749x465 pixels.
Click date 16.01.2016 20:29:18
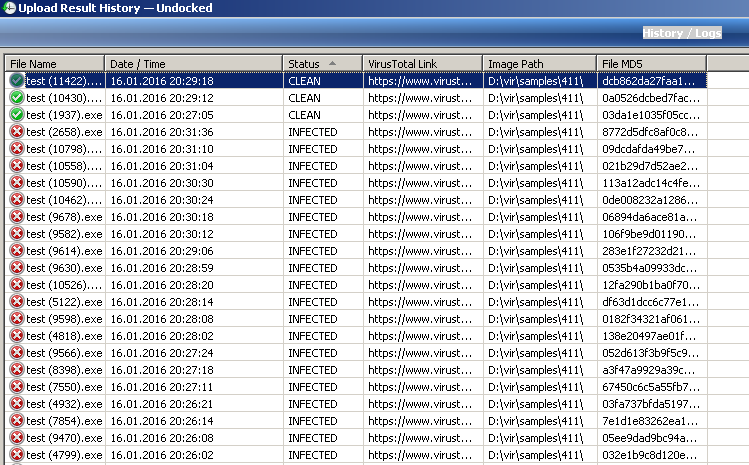tap(162, 81)
